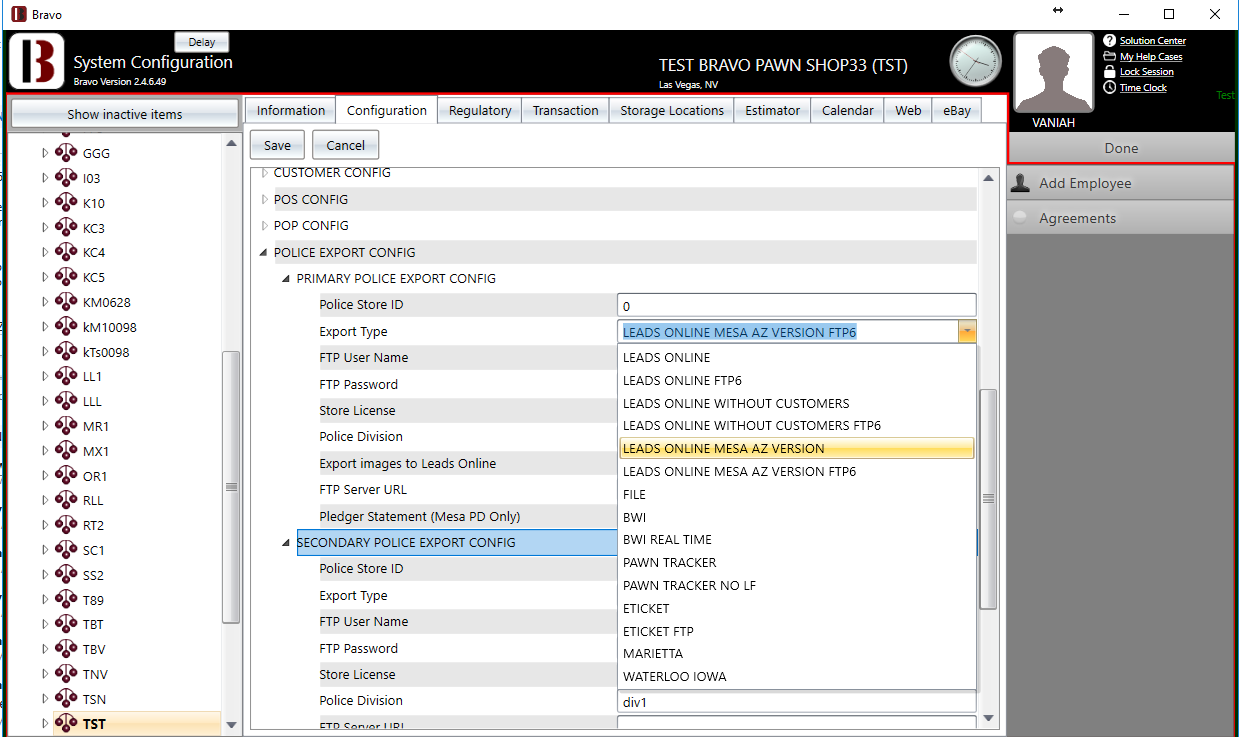This screenshot has width=1239, height=737.
Task: Click the Bravo logo in the header
Action: [x=37, y=61]
